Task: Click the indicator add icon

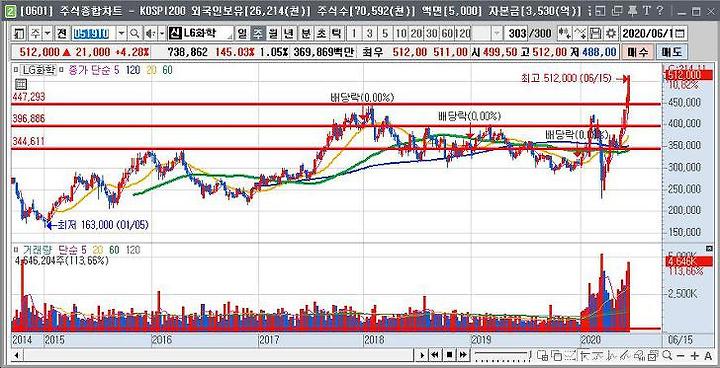Action: point(640,355)
